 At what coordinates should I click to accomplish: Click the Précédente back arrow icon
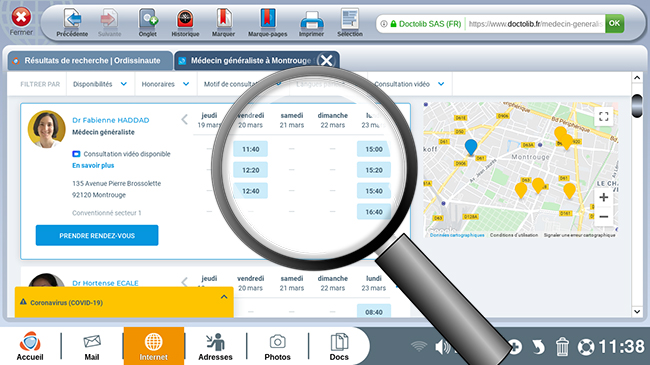tap(72, 19)
